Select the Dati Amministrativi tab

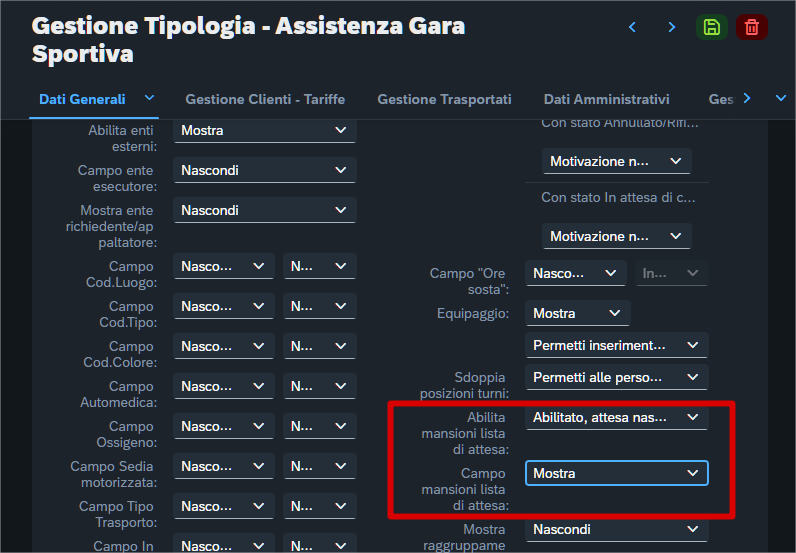pyautogui.click(x=606, y=99)
